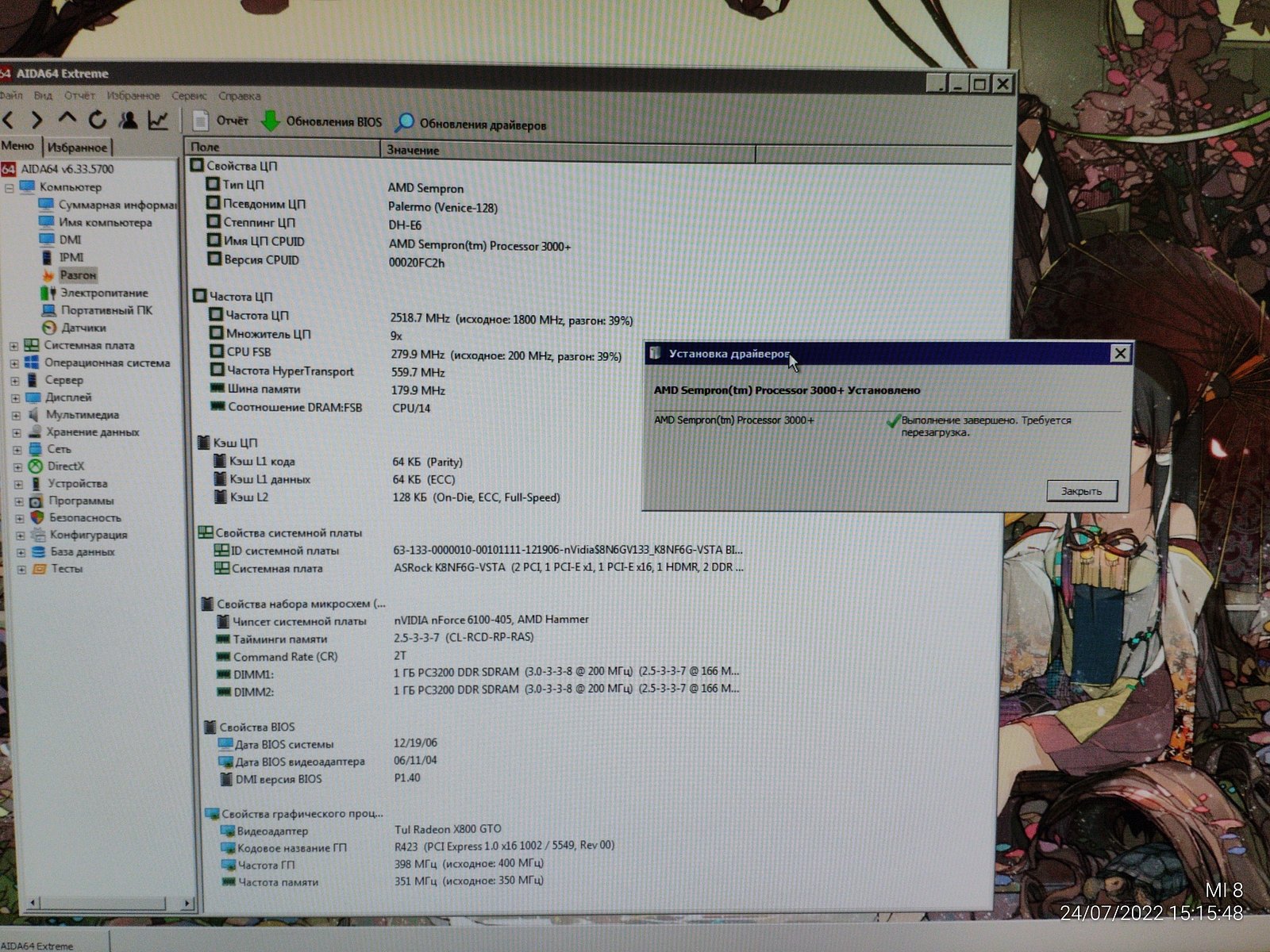
Task: Expand the Сервер branch
Action: [x=15, y=381]
